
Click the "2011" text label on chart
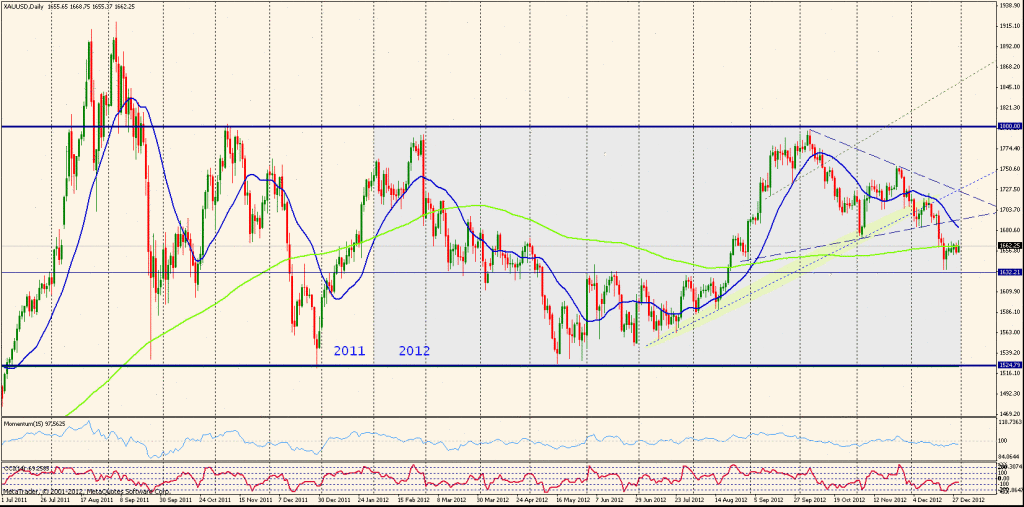click(348, 351)
